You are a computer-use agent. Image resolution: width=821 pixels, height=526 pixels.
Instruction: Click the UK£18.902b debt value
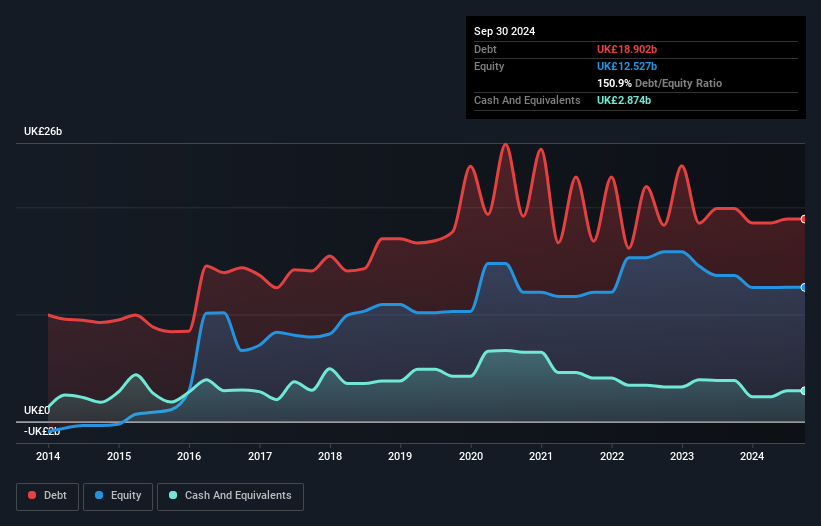click(627, 49)
